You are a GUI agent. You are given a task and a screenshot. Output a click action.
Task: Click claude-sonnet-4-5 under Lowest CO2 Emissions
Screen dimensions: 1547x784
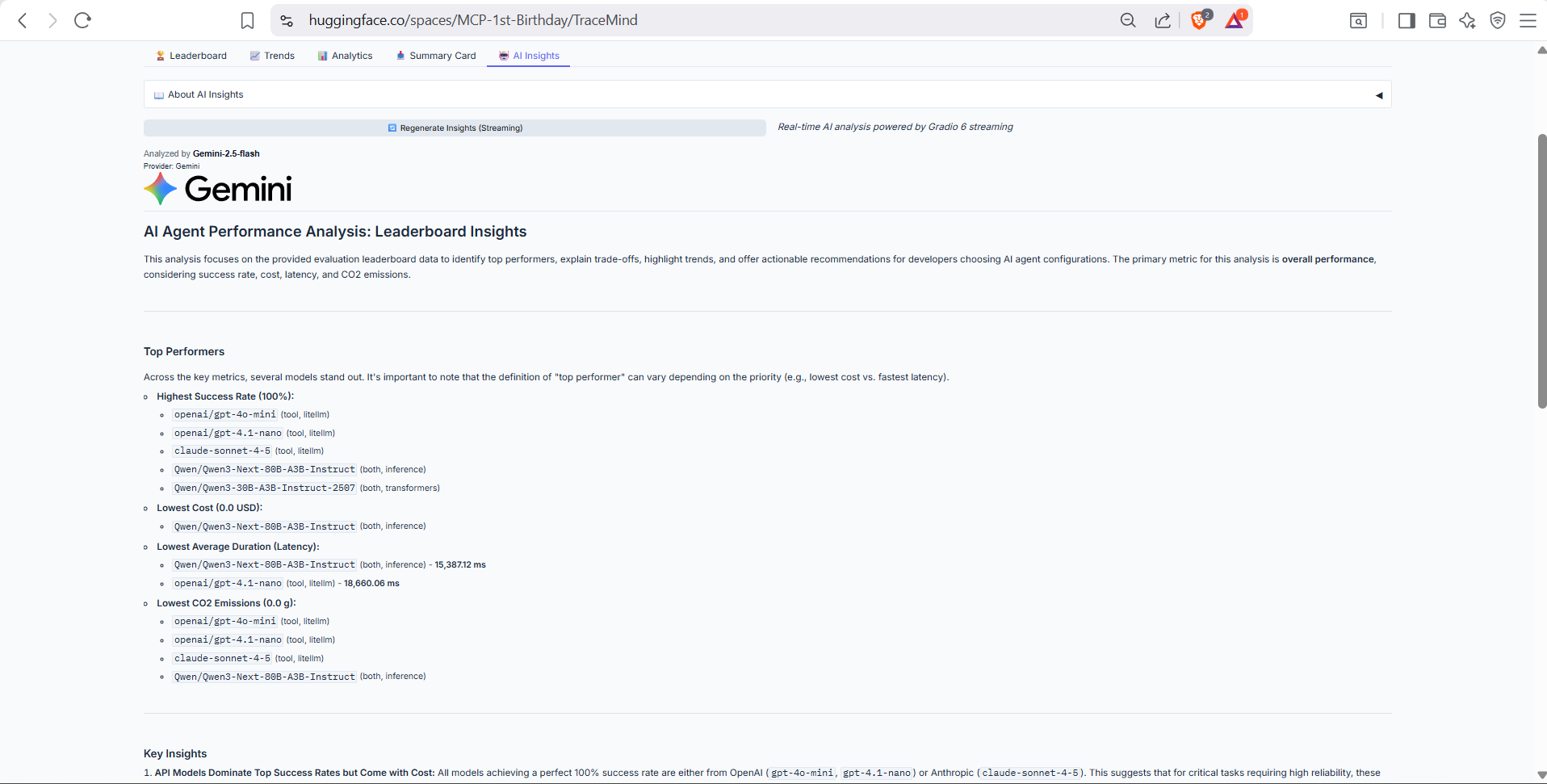click(222, 658)
